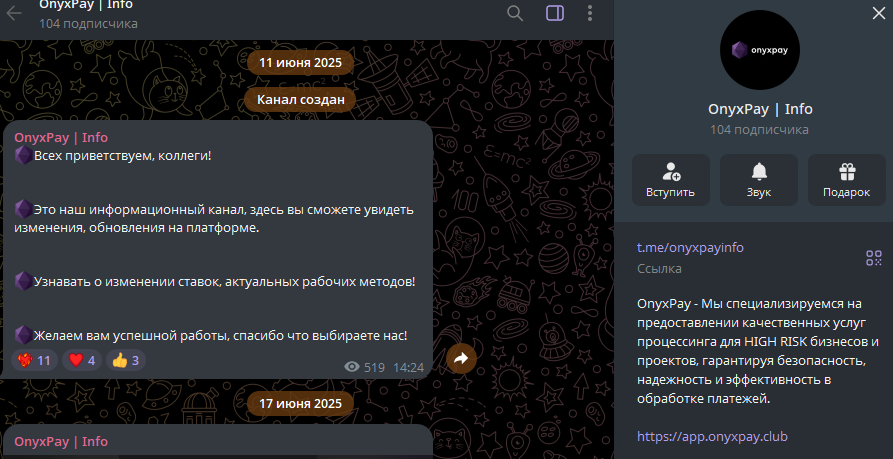
Task: Click the message time 14:24
Action: [x=408, y=367]
